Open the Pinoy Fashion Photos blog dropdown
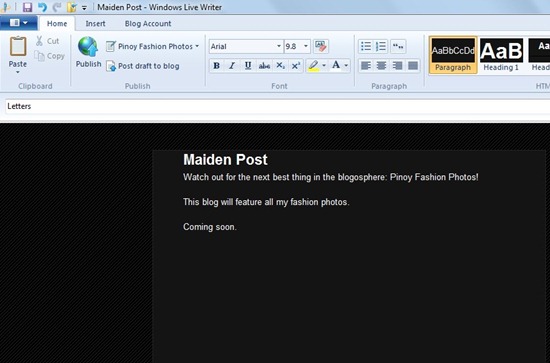The image size is (550, 363). (153, 46)
